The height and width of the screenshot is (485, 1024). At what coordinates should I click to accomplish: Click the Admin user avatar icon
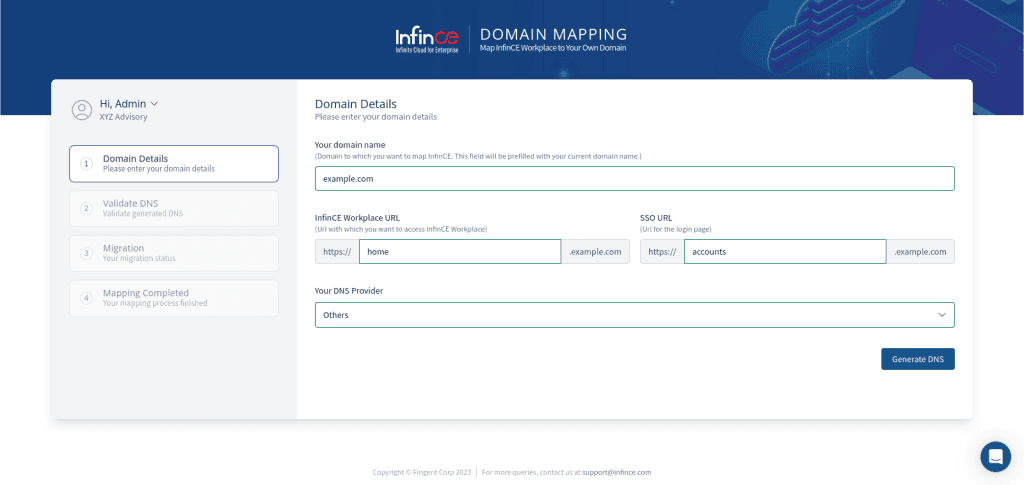pos(82,110)
